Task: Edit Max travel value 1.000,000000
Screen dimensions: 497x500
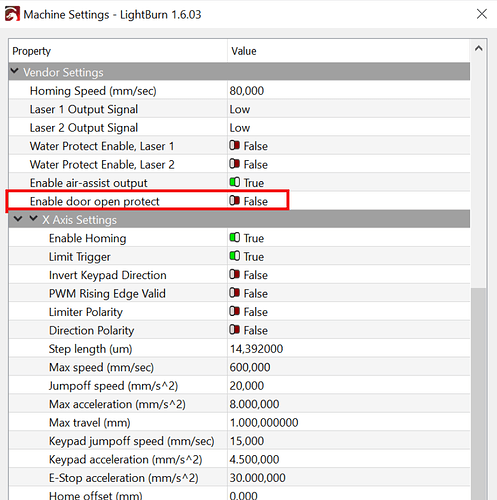Action: tap(264, 422)
